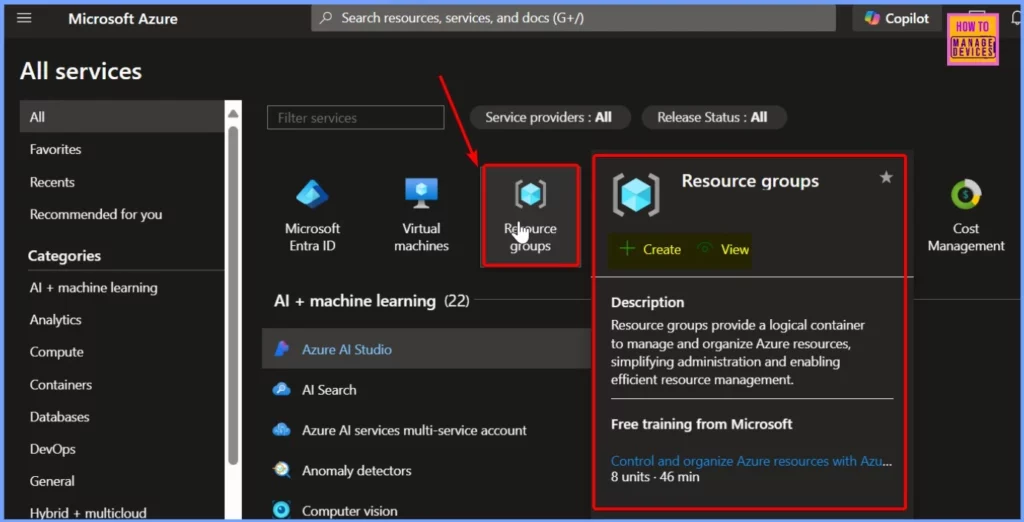This screenshot has height=522, width=1024.
Task: Click the notifications bell icon
Action: click(1016, 18)
